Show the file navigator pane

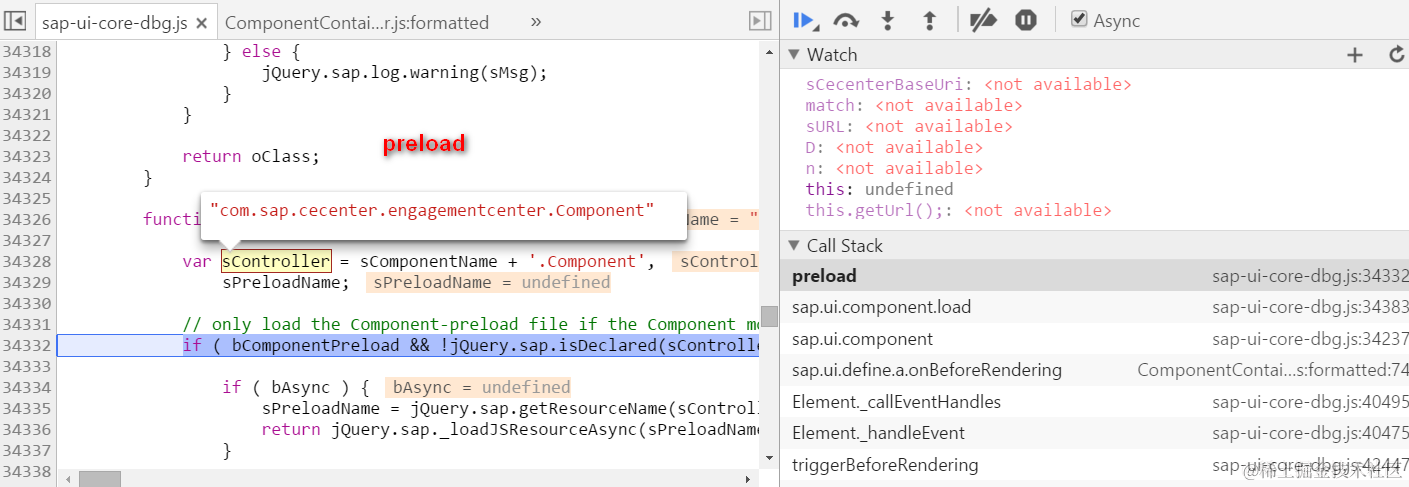coord(16,21)
